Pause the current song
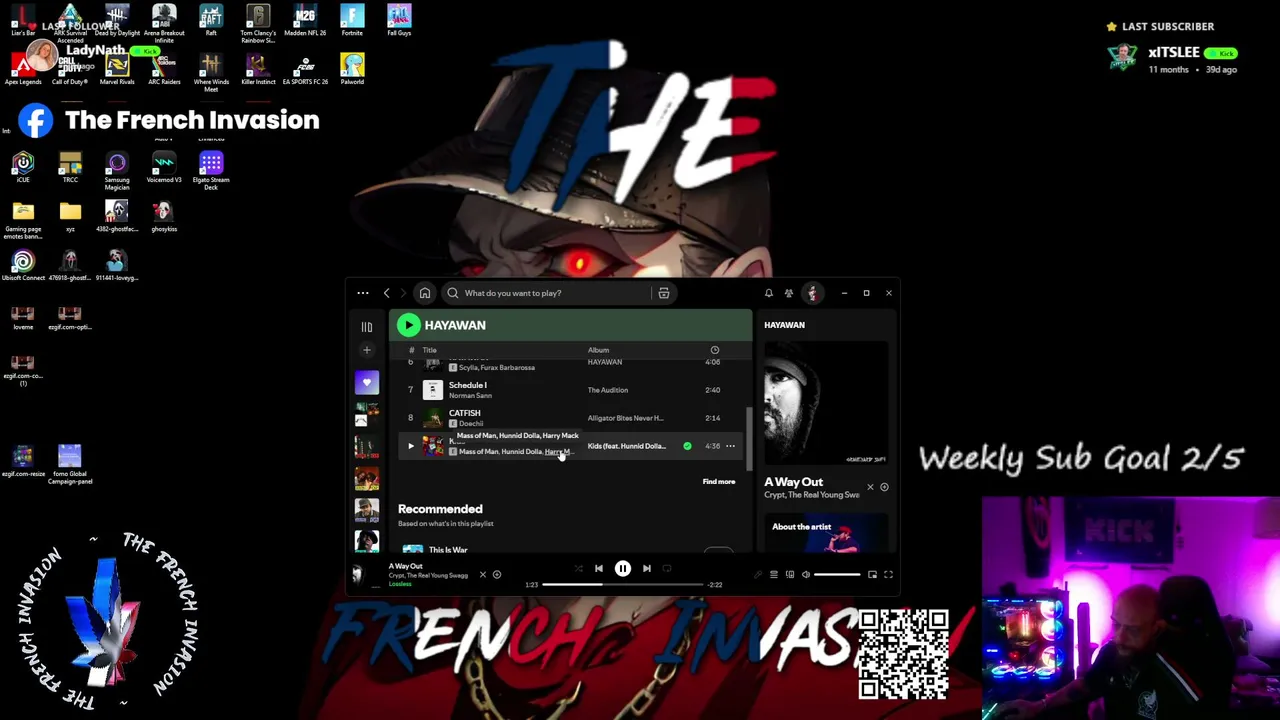Image resolution: width=1280 pixels, height=720 pixels. coord(623,569)
